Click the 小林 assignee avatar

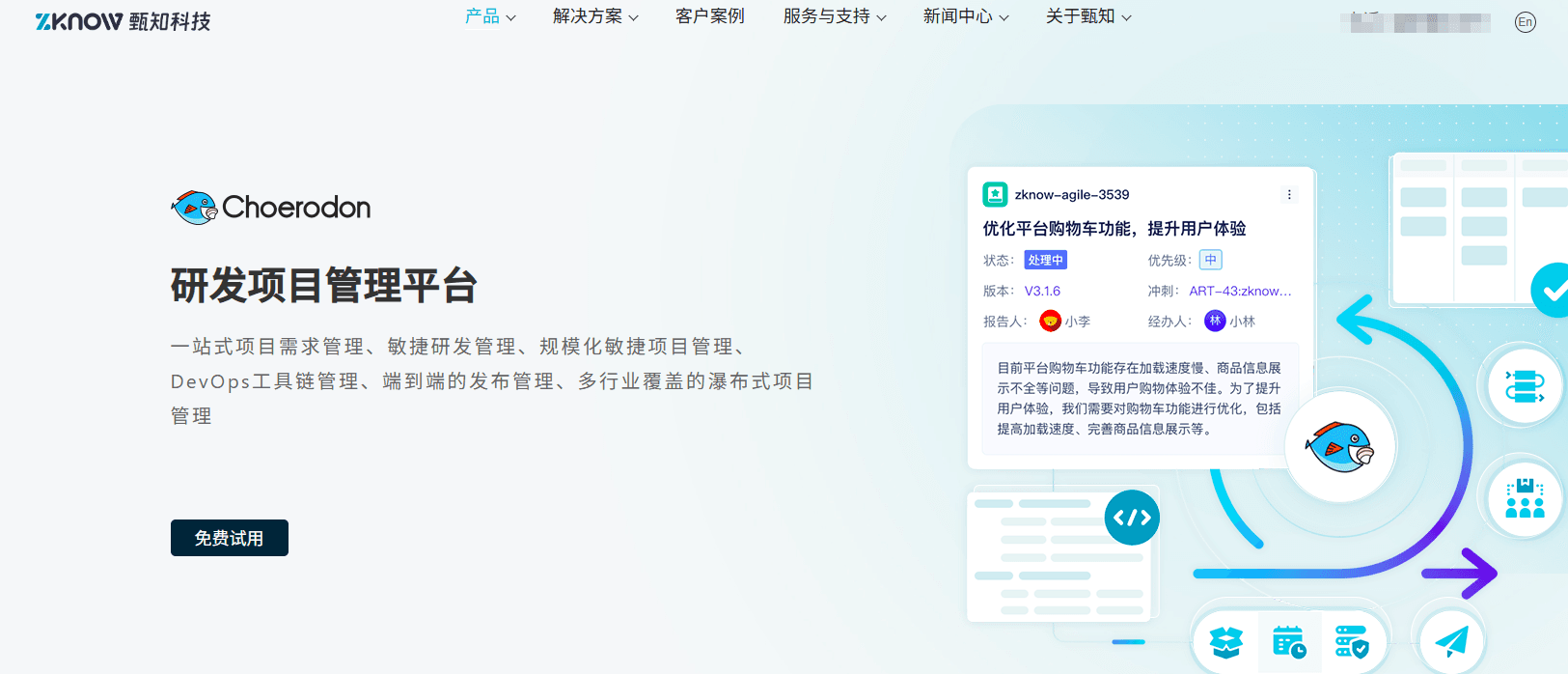[1215, 321]
